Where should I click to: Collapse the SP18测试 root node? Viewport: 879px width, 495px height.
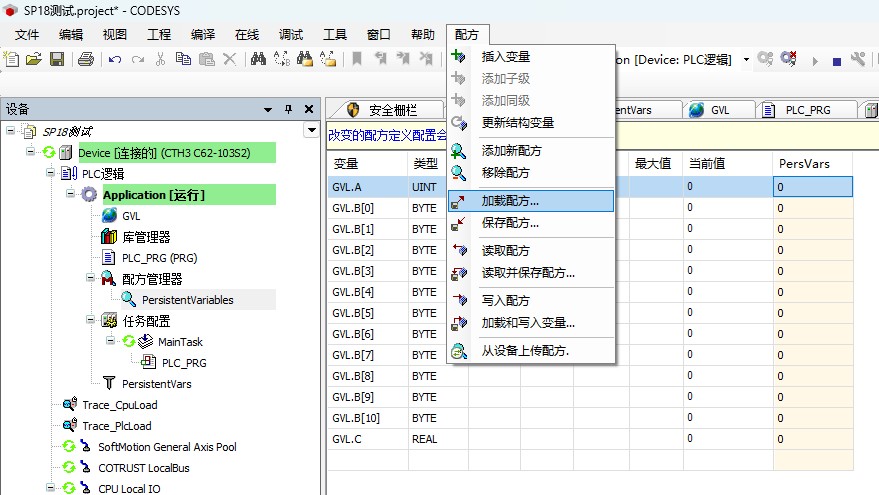[11, 131]
